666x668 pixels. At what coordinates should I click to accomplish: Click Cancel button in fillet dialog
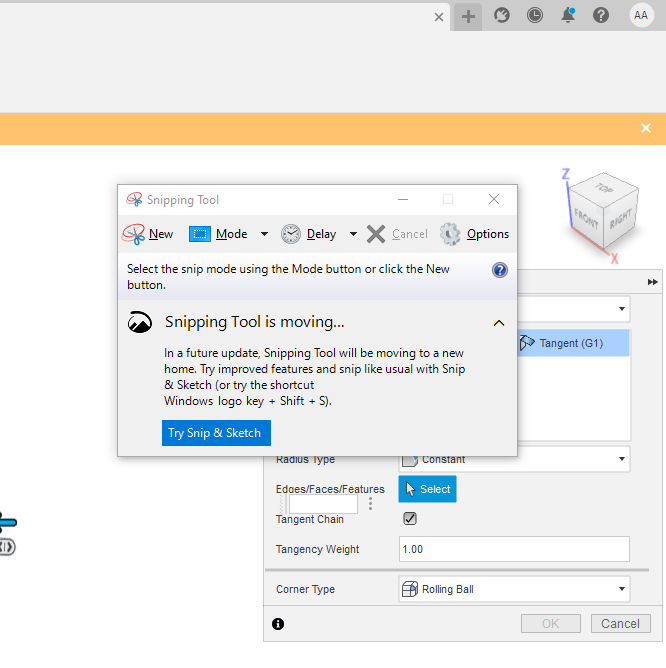pos(620,624)
